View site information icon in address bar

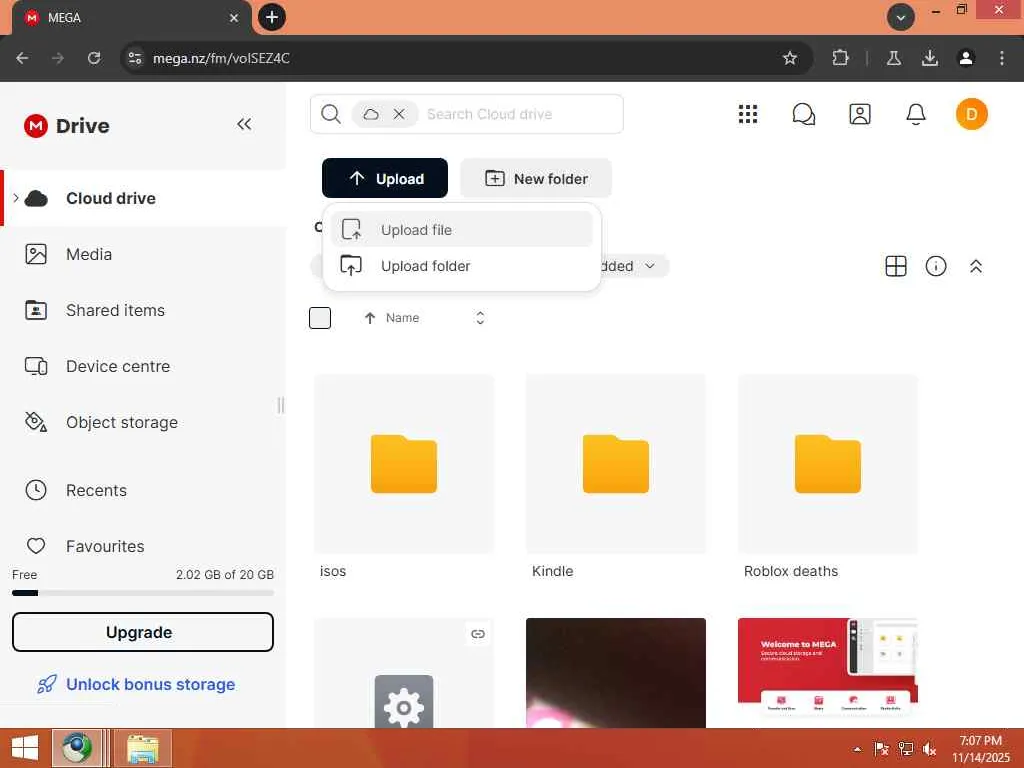pos(135,58)
